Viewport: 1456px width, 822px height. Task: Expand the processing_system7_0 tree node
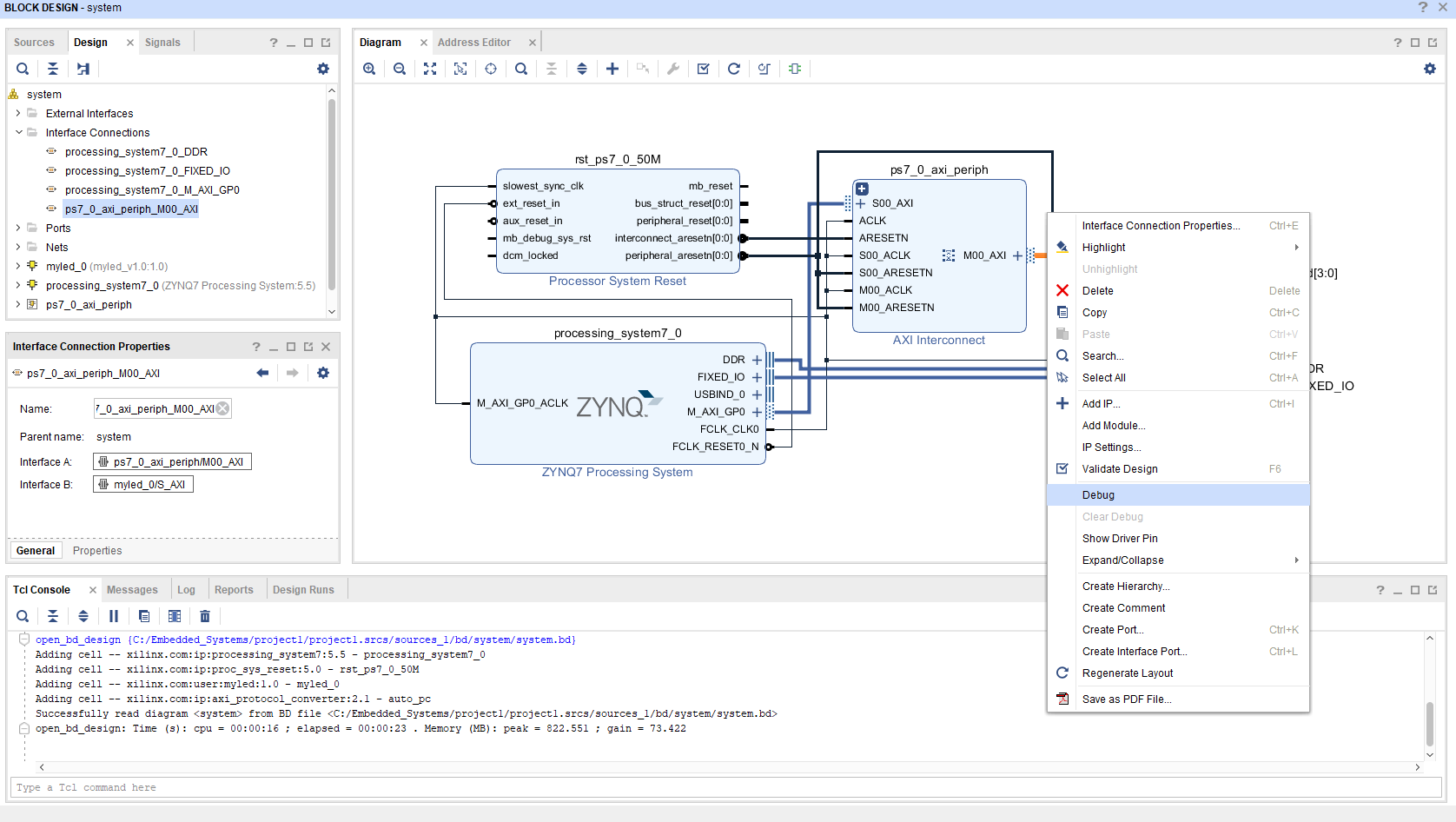(18, 286)
